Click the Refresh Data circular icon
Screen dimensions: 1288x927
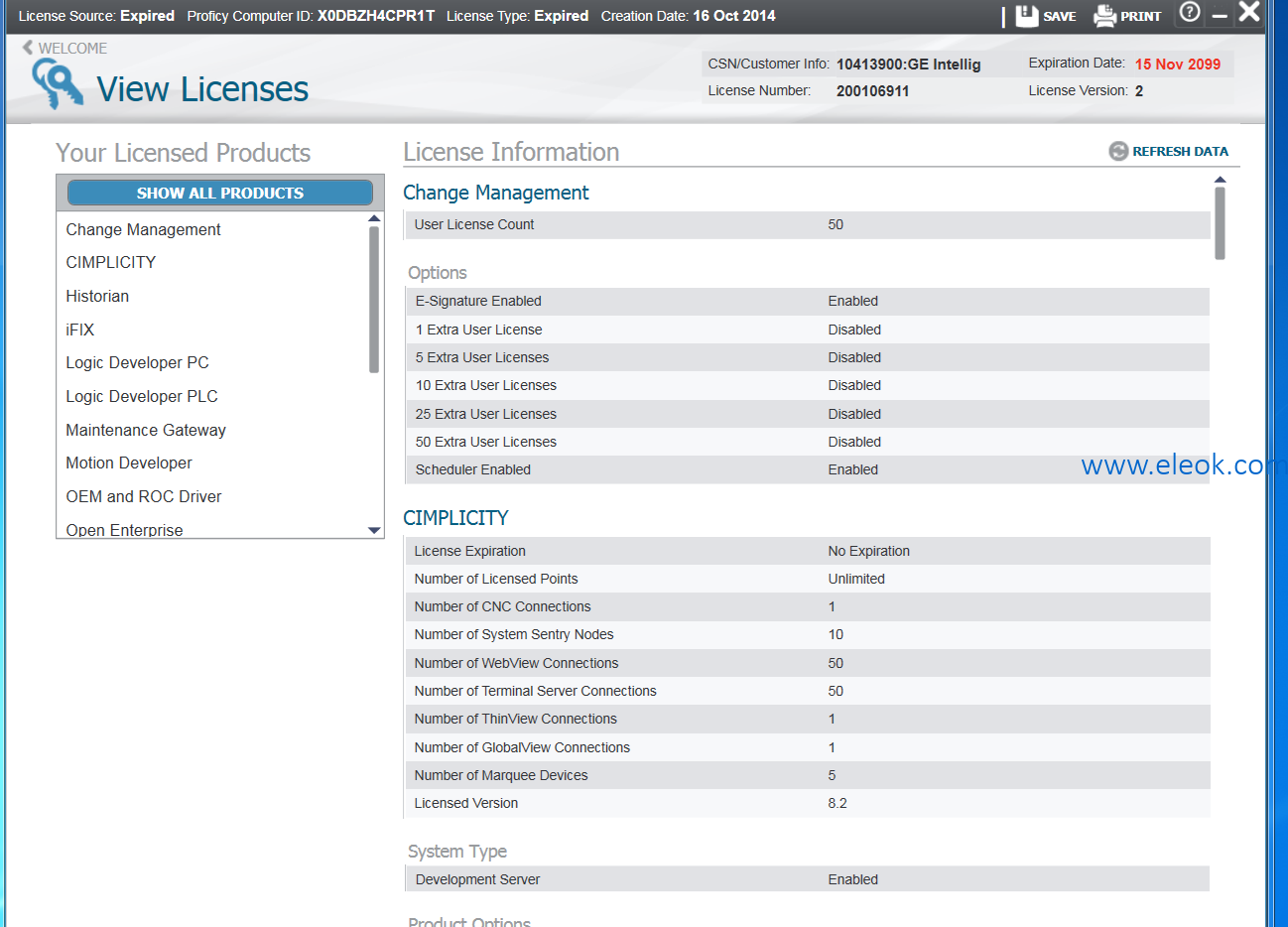[x=1118, y=151]
